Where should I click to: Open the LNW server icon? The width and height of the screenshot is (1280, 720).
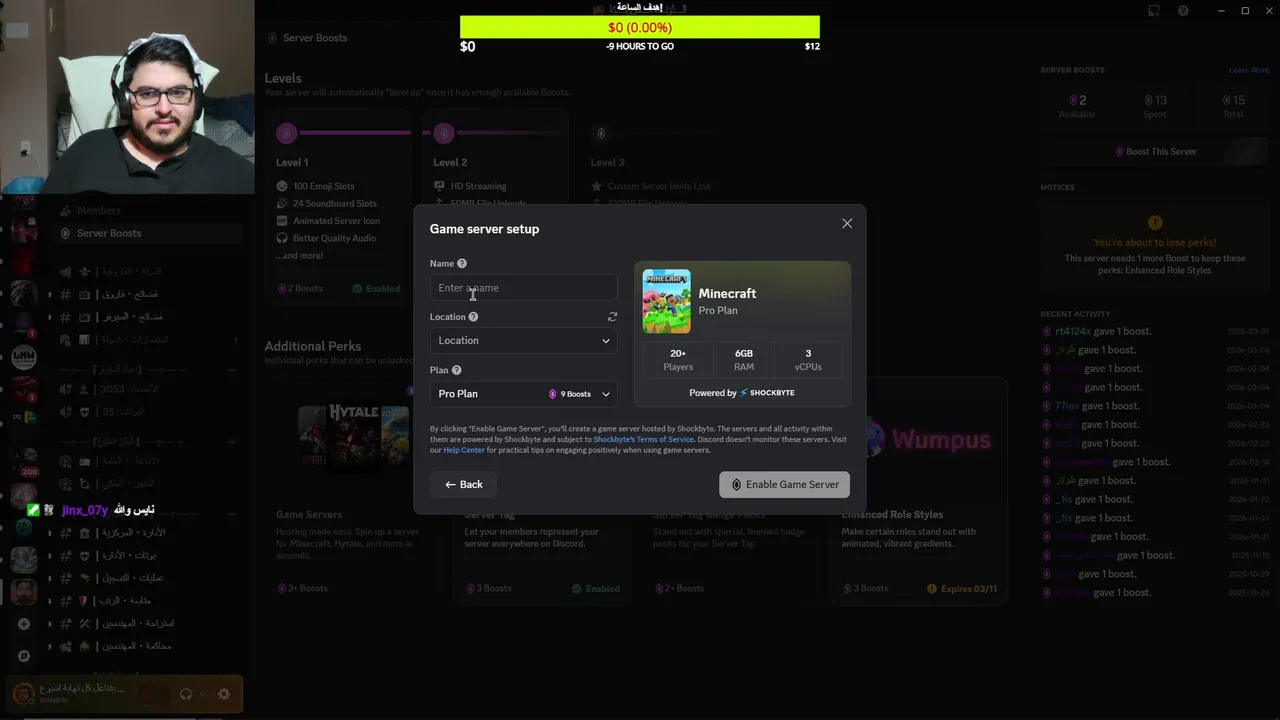coord(24,356)
